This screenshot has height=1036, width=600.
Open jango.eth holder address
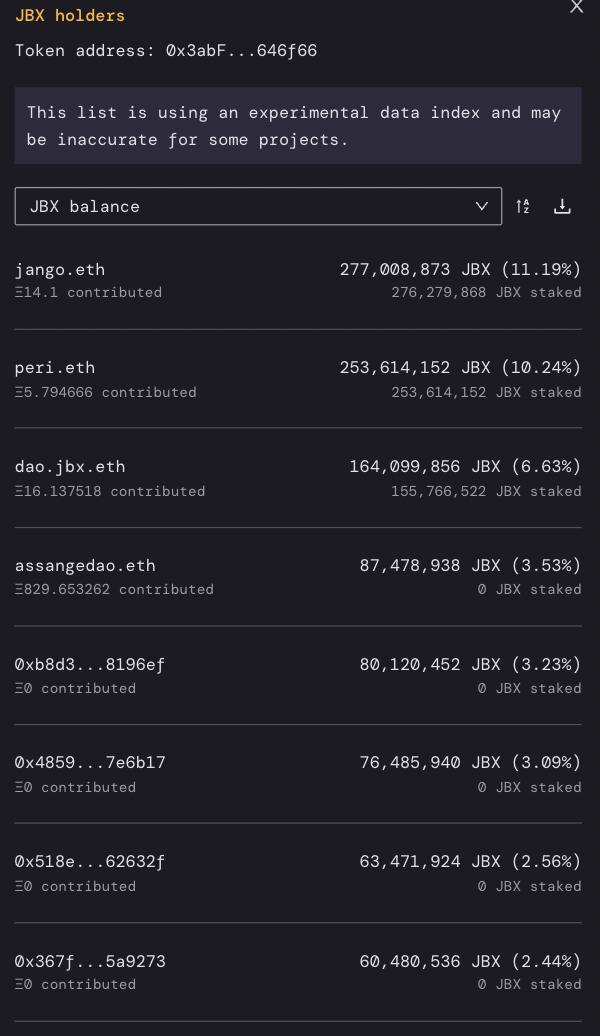point(60,269)
